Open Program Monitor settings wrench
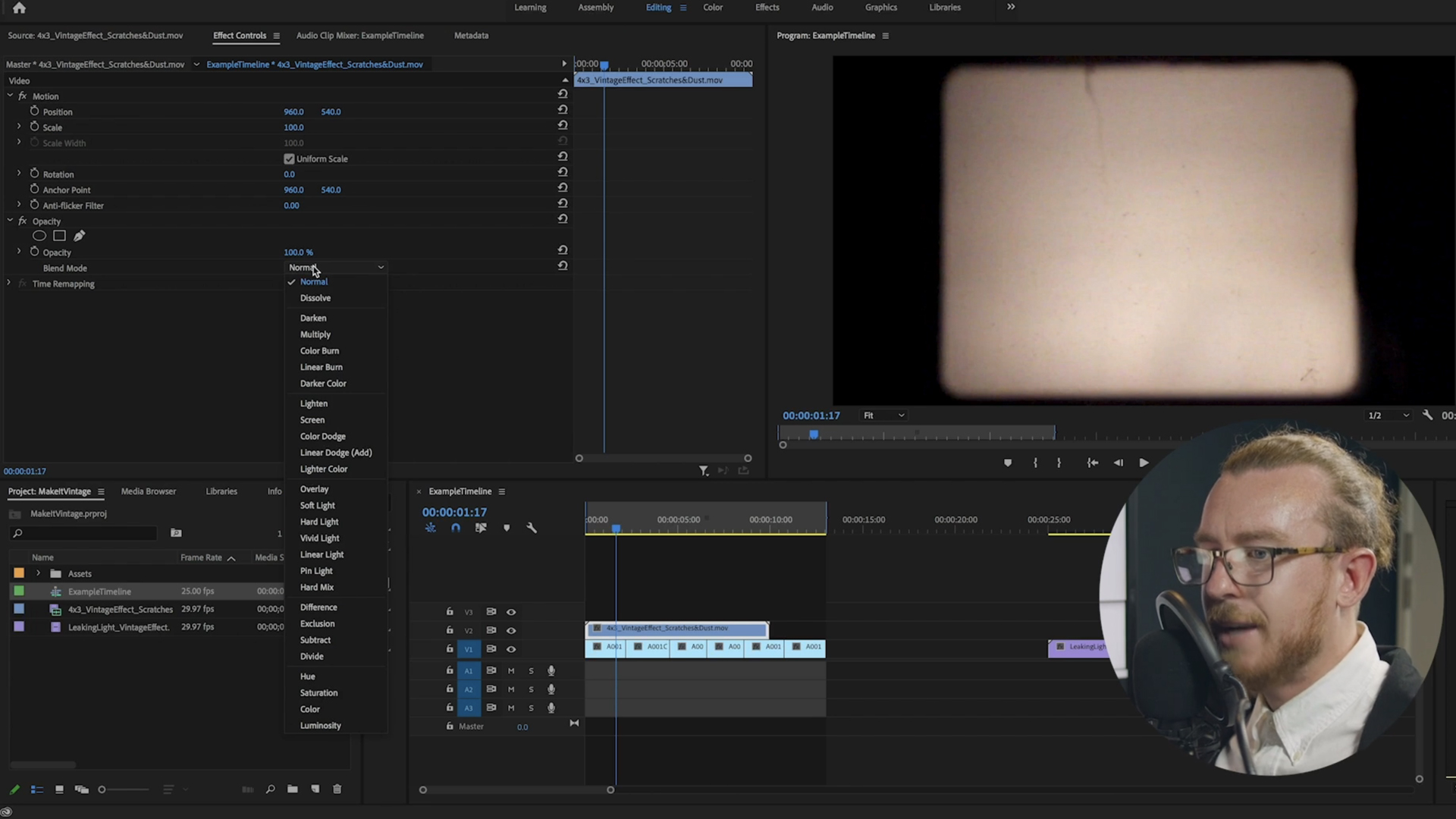The image size is (1456, 819). (1427, 415)
